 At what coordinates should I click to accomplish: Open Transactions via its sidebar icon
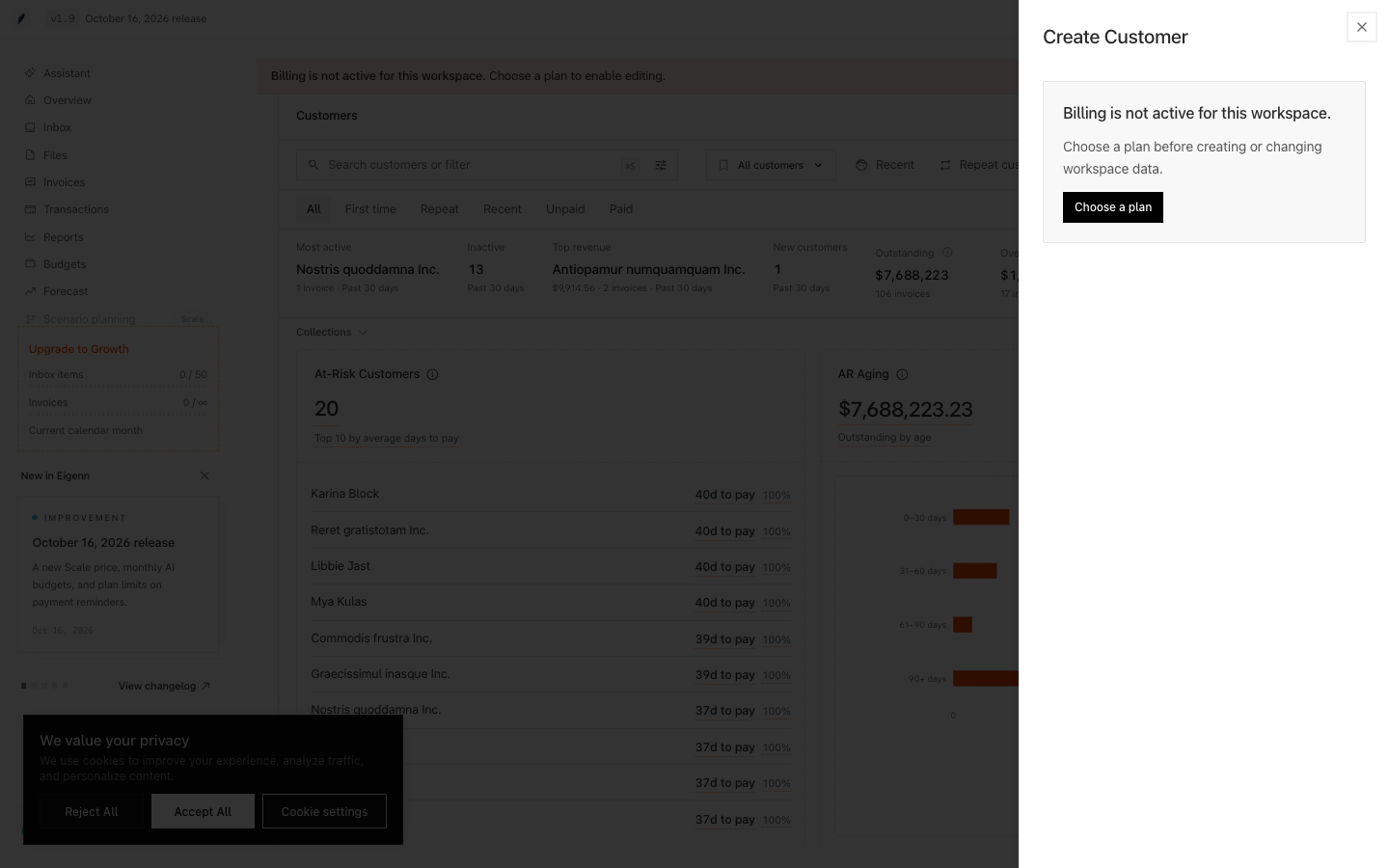30,209
